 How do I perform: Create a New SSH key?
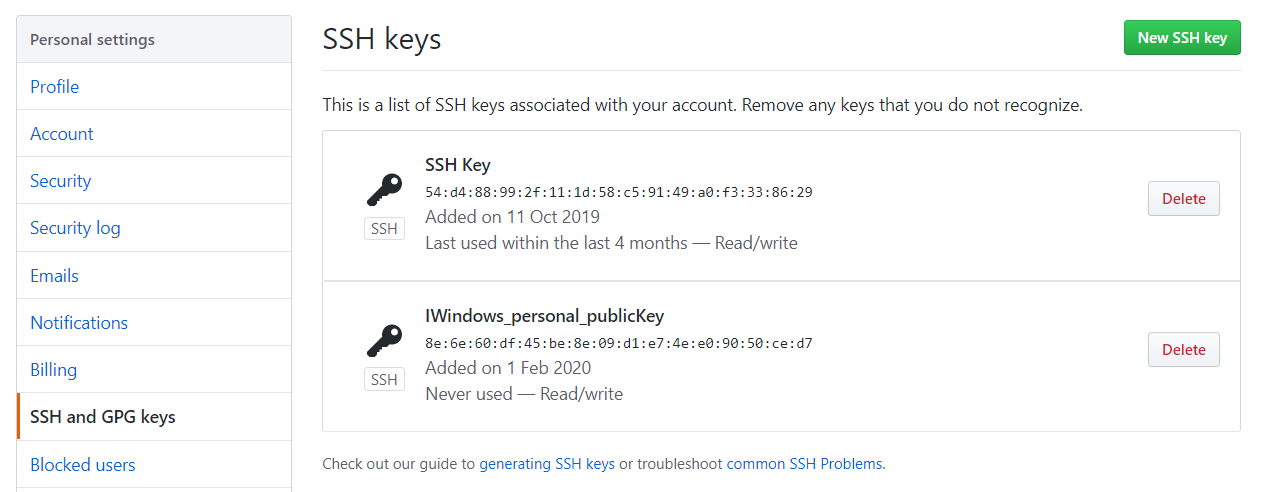point(1181,38)
